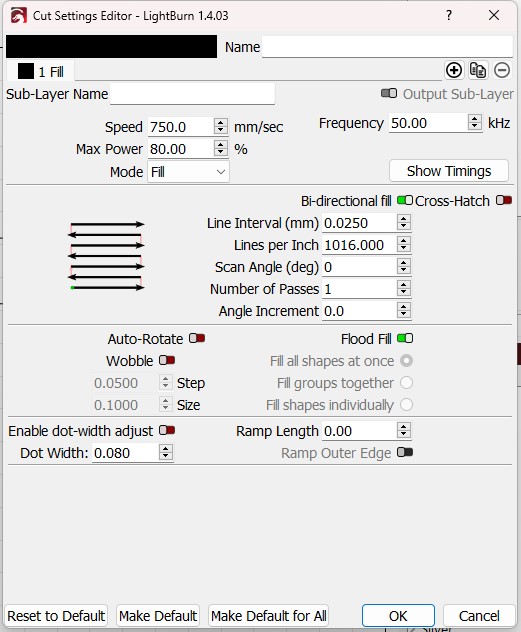This screenshot has height=632, width=521.
Task: Click the Frequency value field
Action: [428, 123]
